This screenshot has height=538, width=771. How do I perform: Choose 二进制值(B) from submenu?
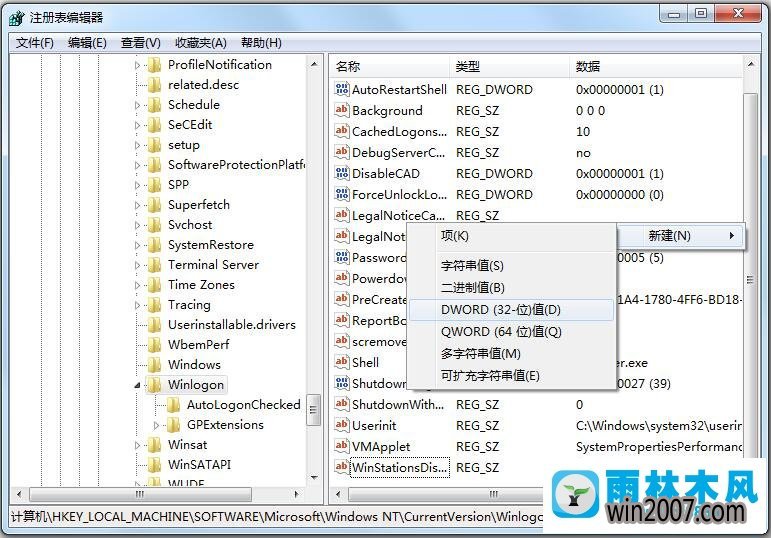pos(511,288)
